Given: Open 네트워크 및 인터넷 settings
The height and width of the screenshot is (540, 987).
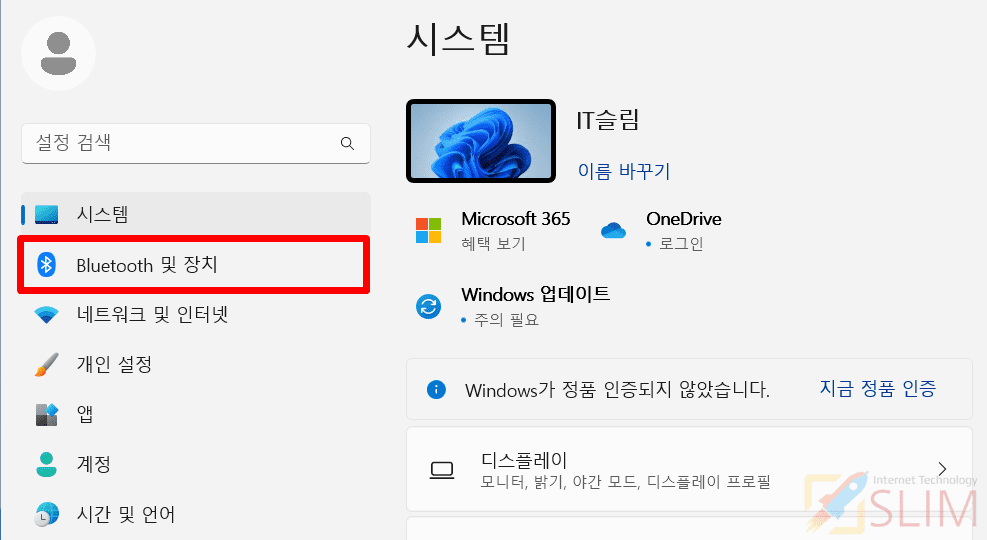Looking at the screenshot, I should [x=196, y=314].
